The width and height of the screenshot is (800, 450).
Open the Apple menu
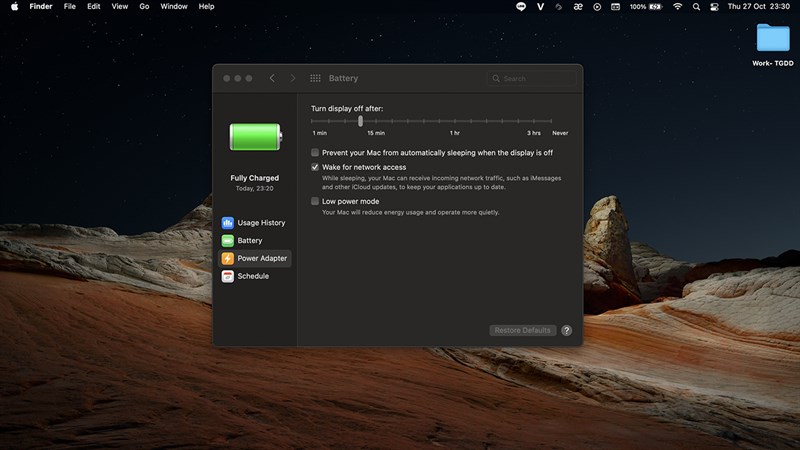13,6
